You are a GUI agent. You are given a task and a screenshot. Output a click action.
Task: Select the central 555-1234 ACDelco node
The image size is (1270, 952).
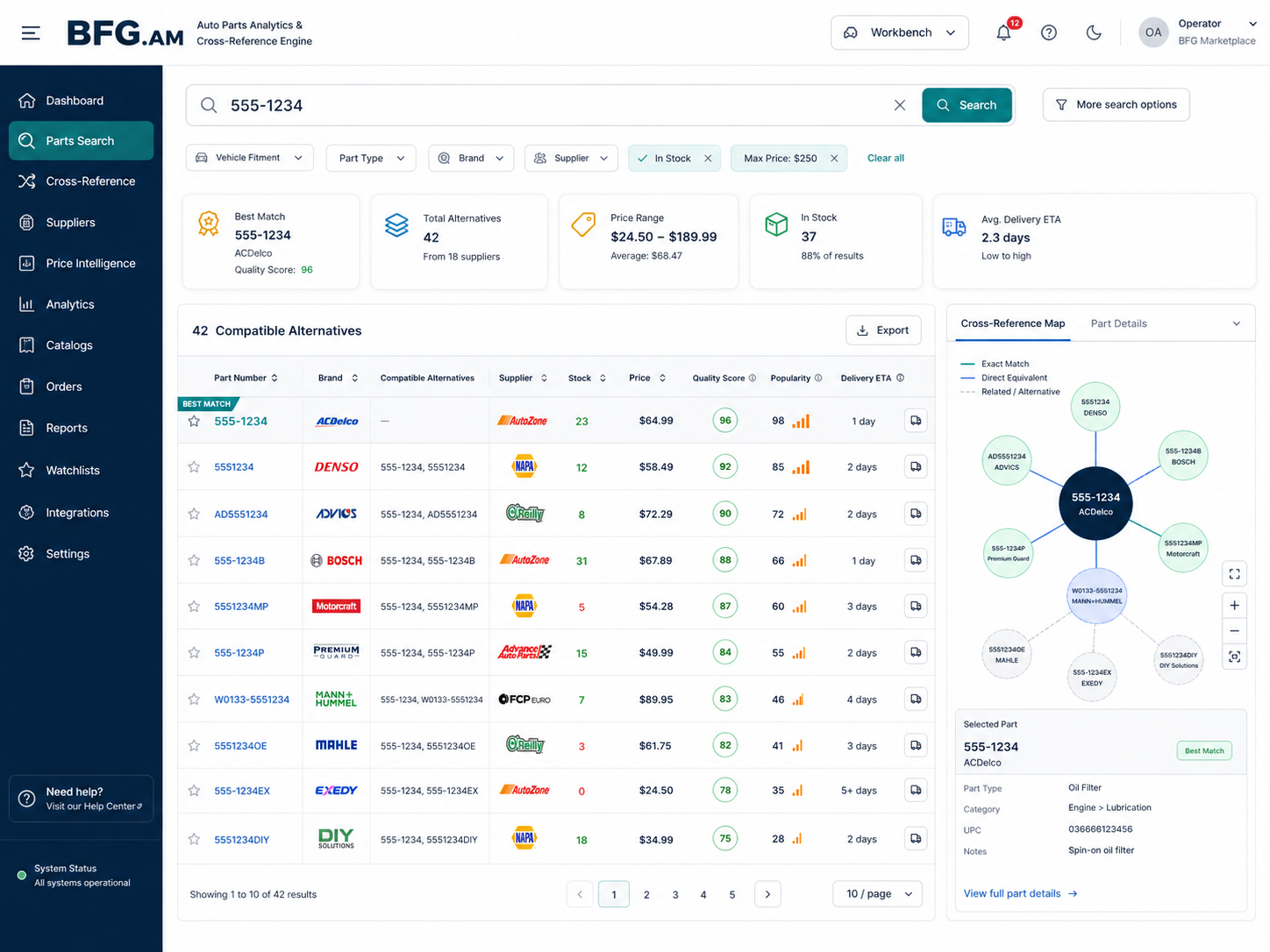[x=1095, y=503]
